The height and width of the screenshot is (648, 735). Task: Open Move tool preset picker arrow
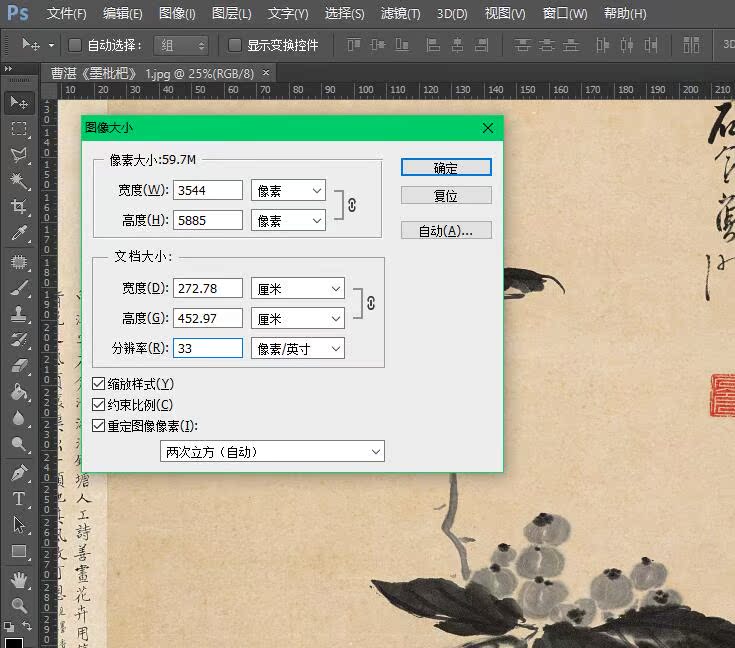pos(51,45)
